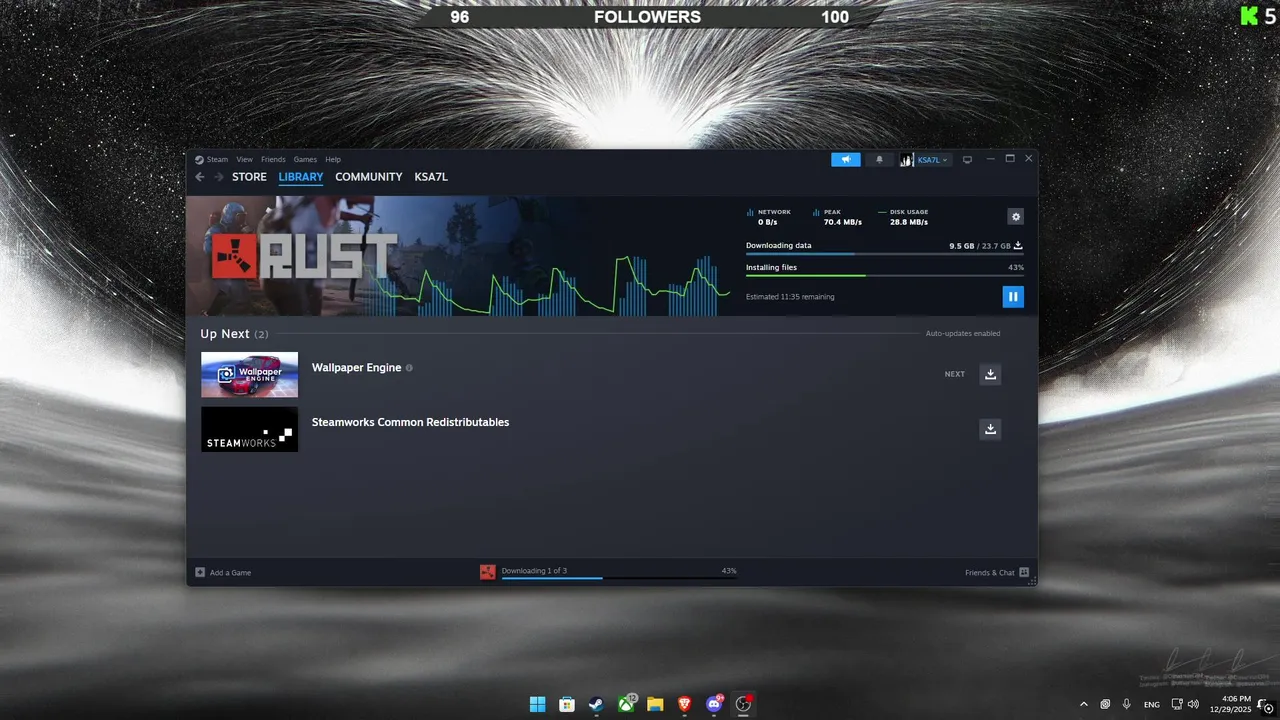This screenshot has height=720, width=1280.
Task: Click the Auto-updates enabled label
Action: click(962, 334)
